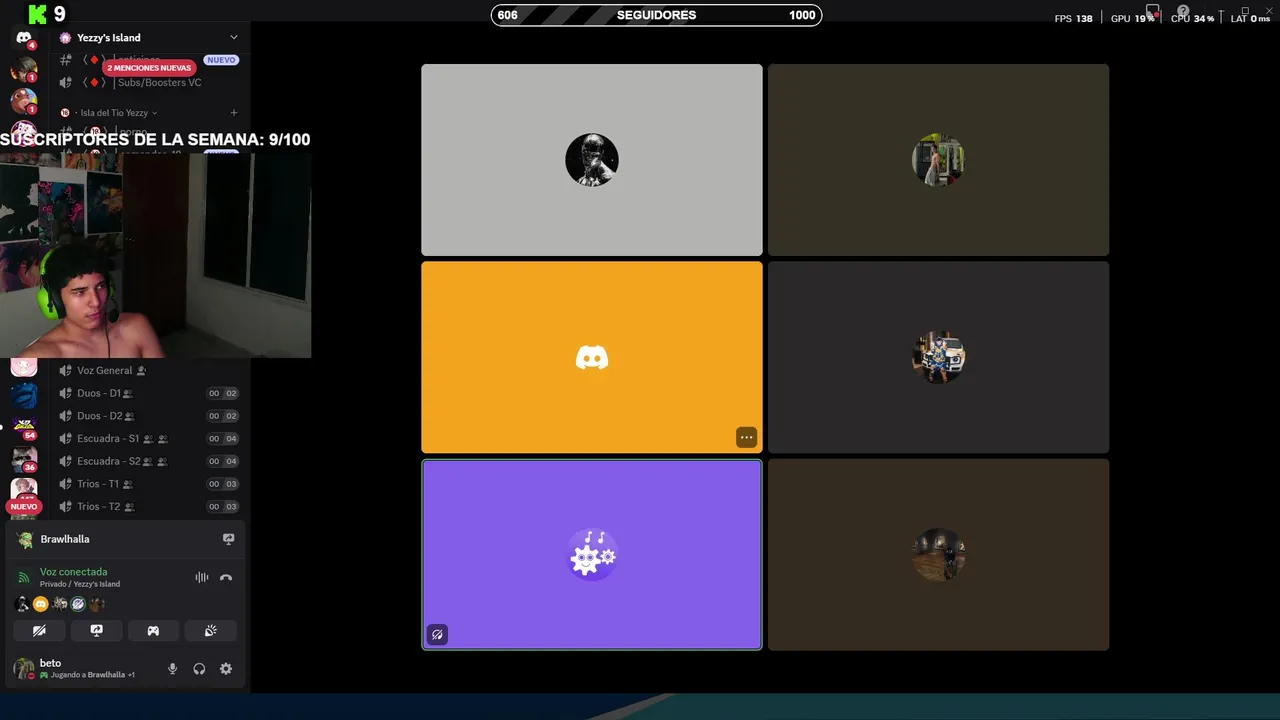Click the speaker icon beside Duos - D1
Viewport: 1280px width, 720px height.
[65, 393]
